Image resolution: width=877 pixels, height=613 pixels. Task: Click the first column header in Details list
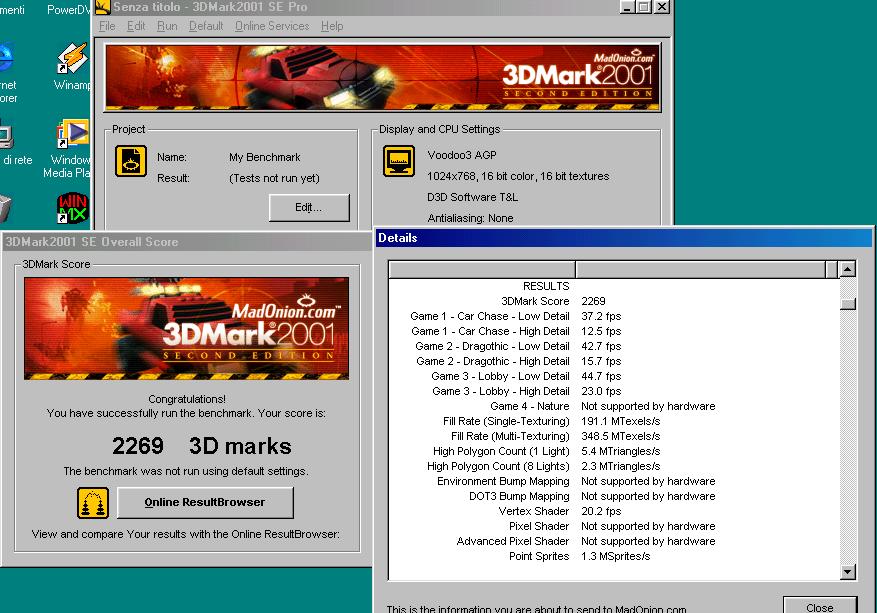click(x=482, y=269)
